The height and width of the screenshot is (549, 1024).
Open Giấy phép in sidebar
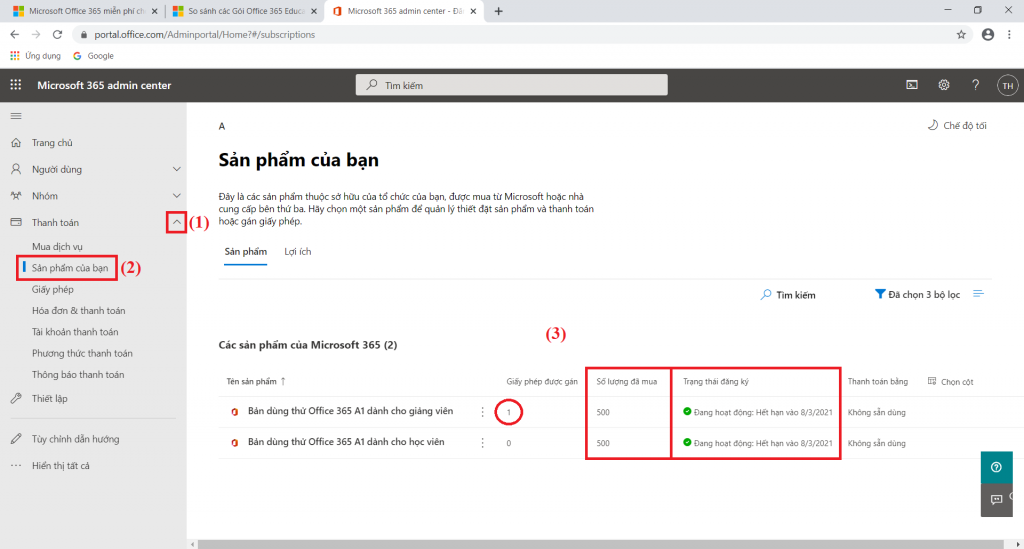point(53,289)
